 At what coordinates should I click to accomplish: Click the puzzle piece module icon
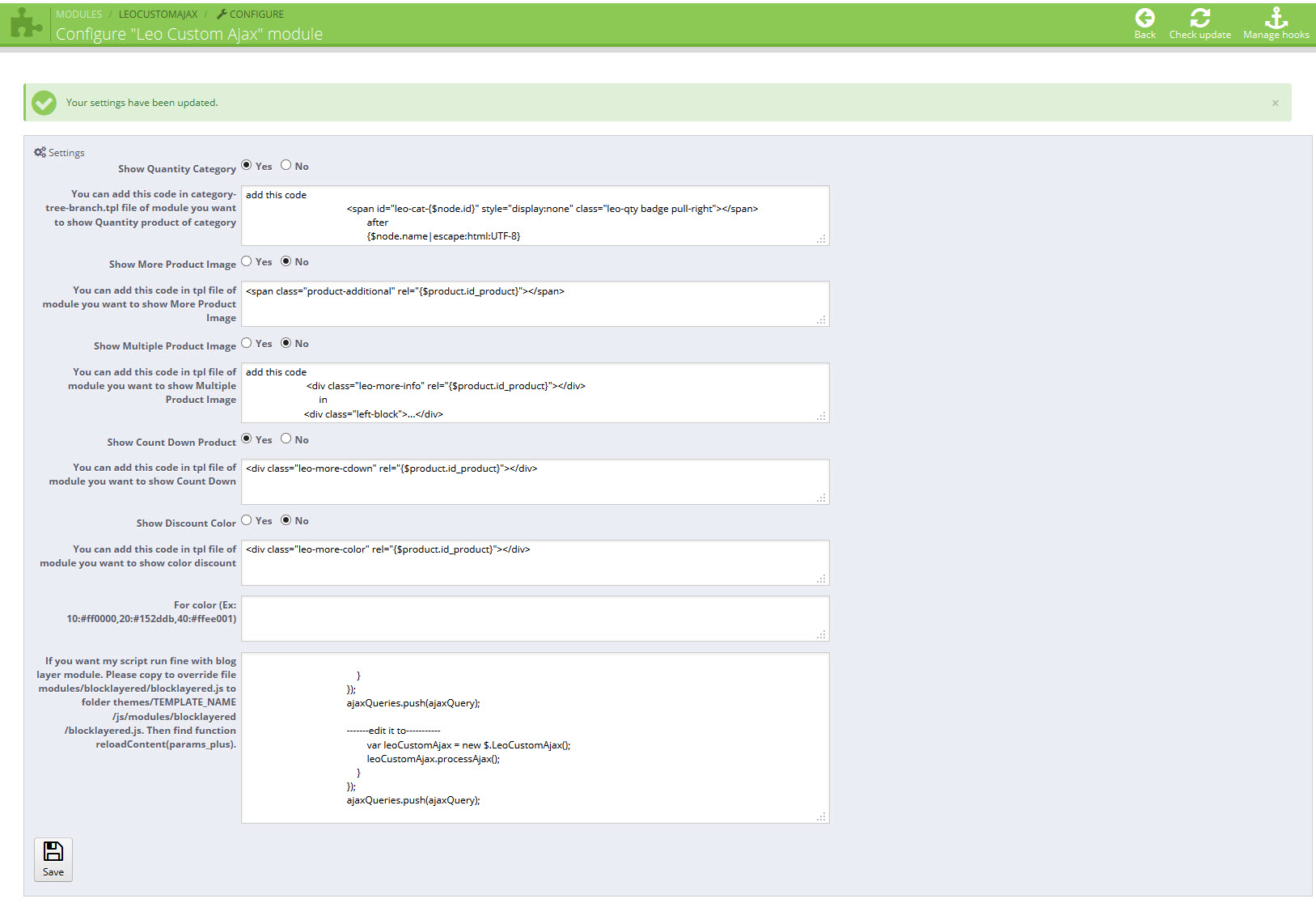click(x=26, y=23)
